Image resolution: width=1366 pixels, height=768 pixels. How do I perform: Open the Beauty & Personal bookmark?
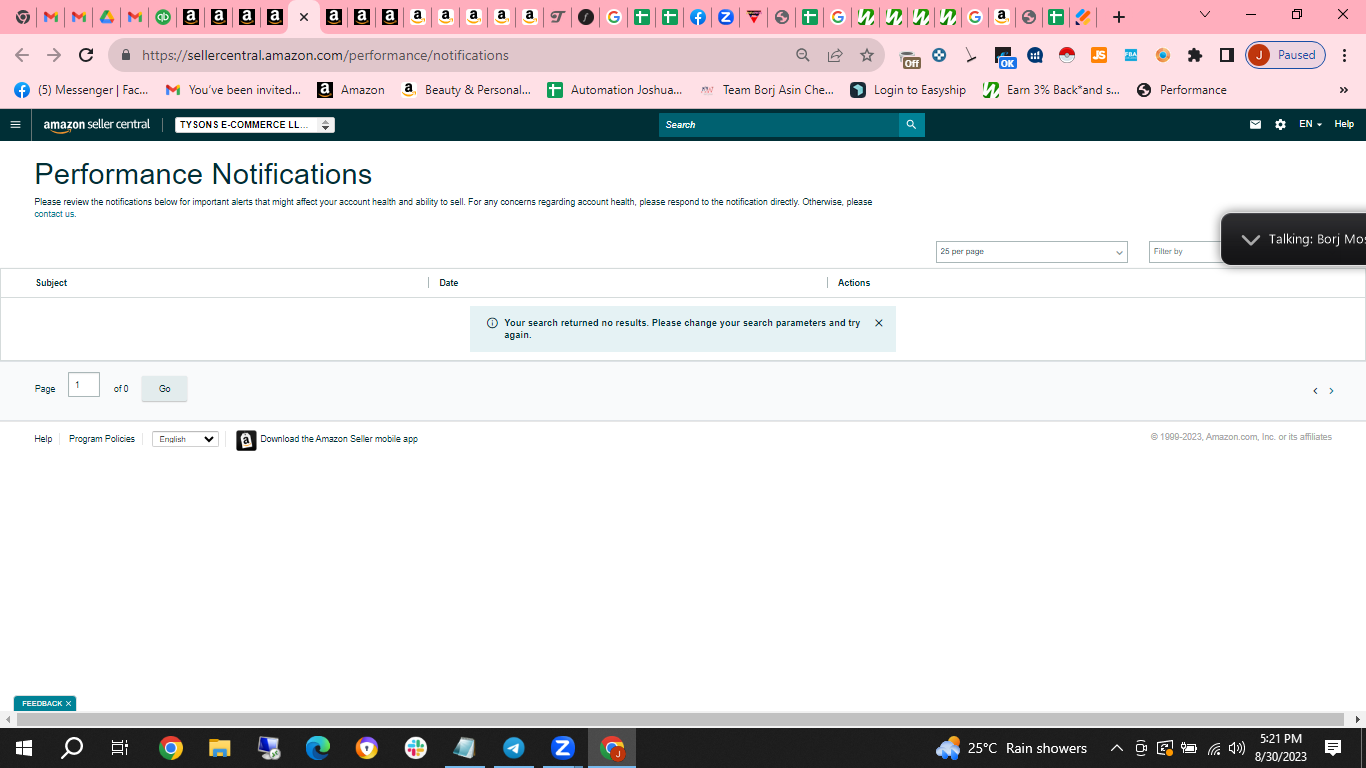(466, 90)
